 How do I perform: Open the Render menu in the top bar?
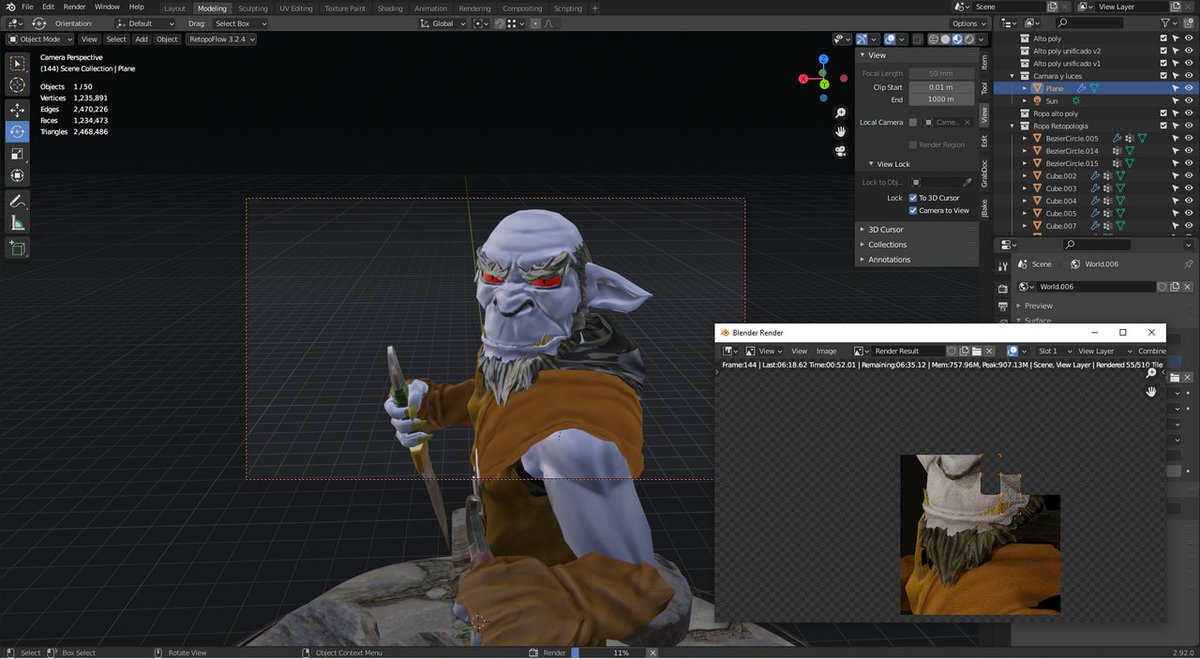point(74,6)
